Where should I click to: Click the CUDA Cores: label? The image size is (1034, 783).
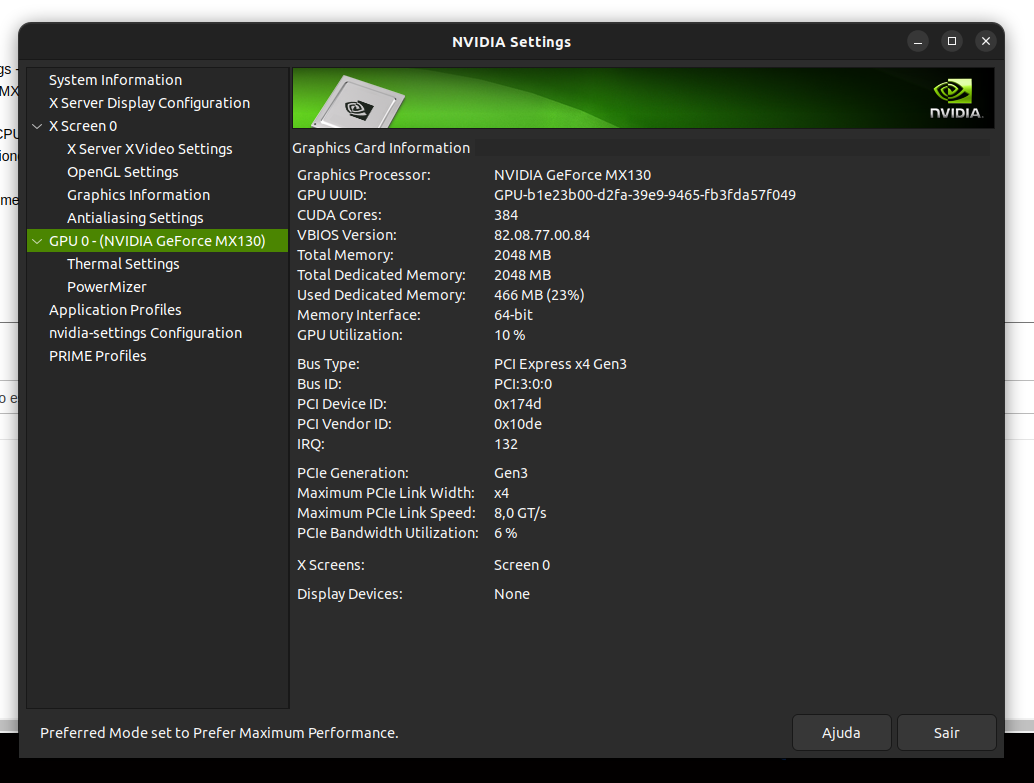340,215
